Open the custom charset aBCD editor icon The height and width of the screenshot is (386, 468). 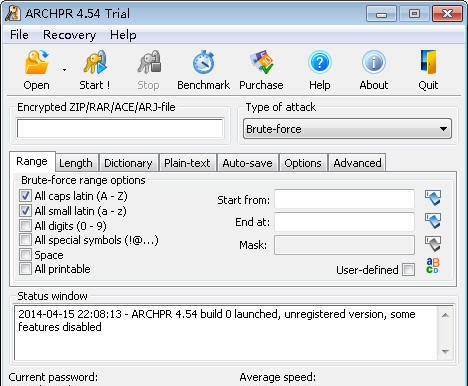[x=433, y=266]
